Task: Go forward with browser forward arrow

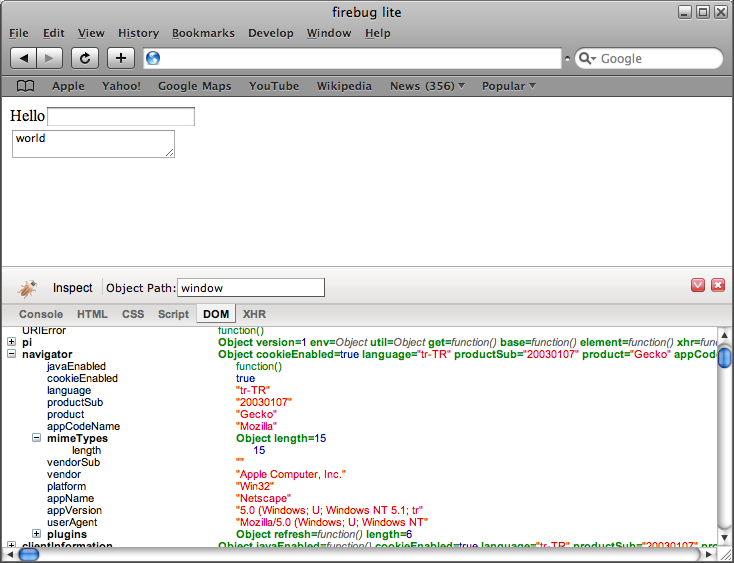Action: (50, 58)
